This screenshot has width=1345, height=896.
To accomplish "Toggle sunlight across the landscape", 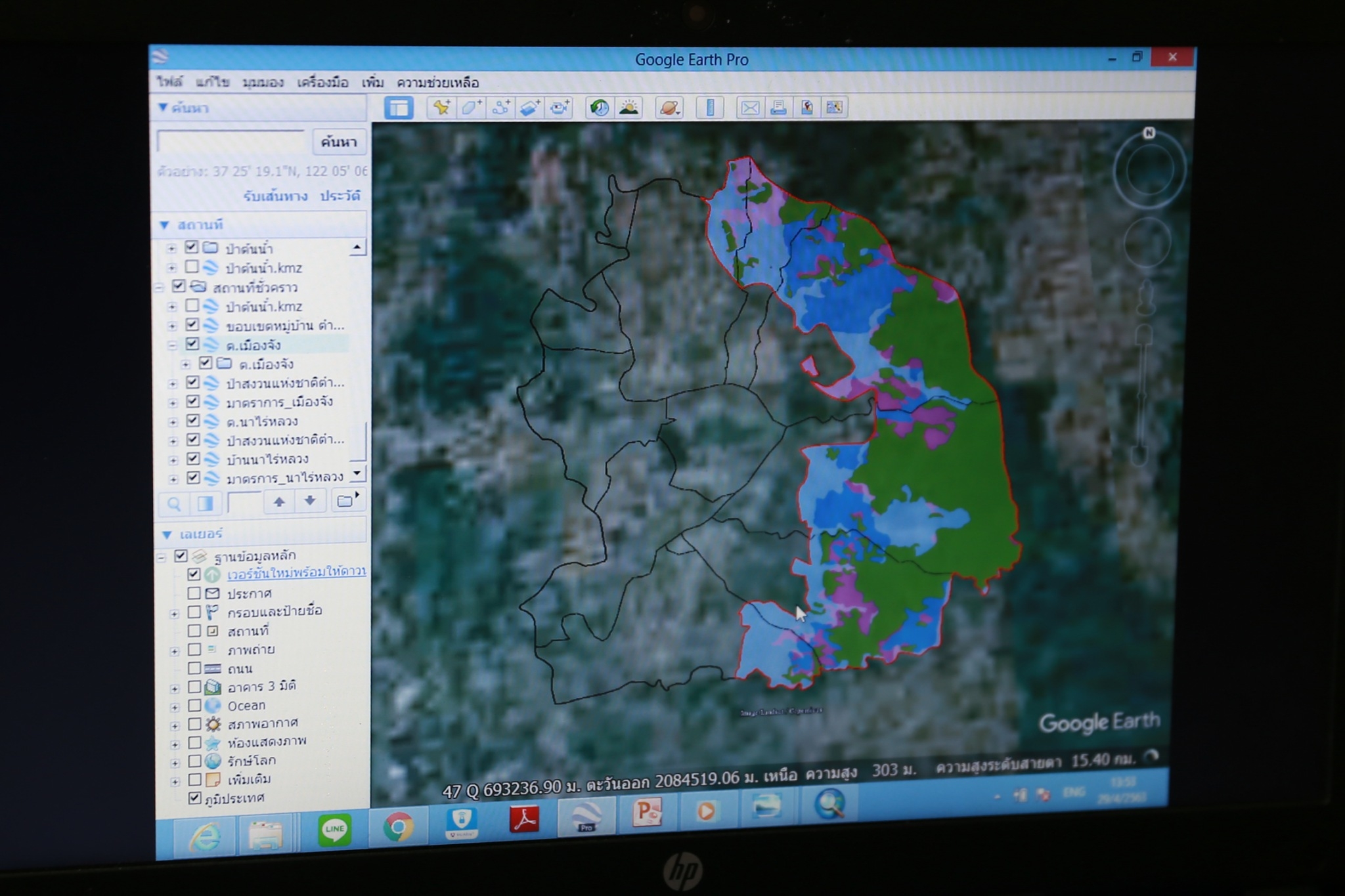I will pyautogui.click(x=628, y=107).
